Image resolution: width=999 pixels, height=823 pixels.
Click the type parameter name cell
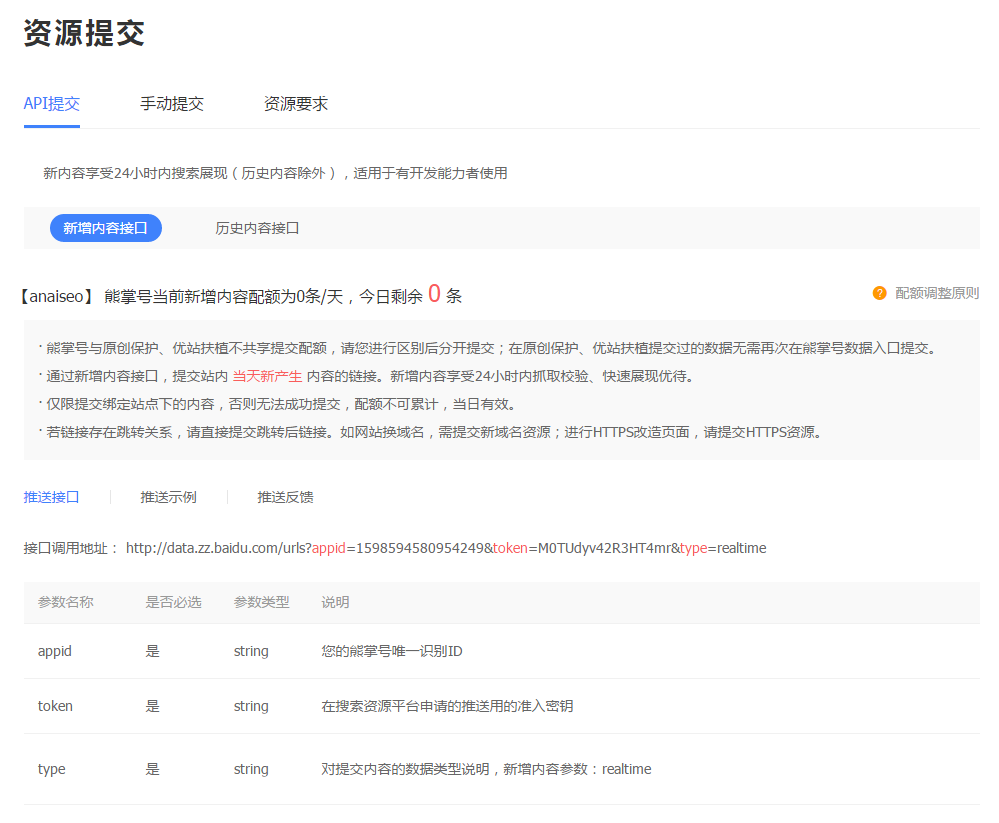[52, 769]
